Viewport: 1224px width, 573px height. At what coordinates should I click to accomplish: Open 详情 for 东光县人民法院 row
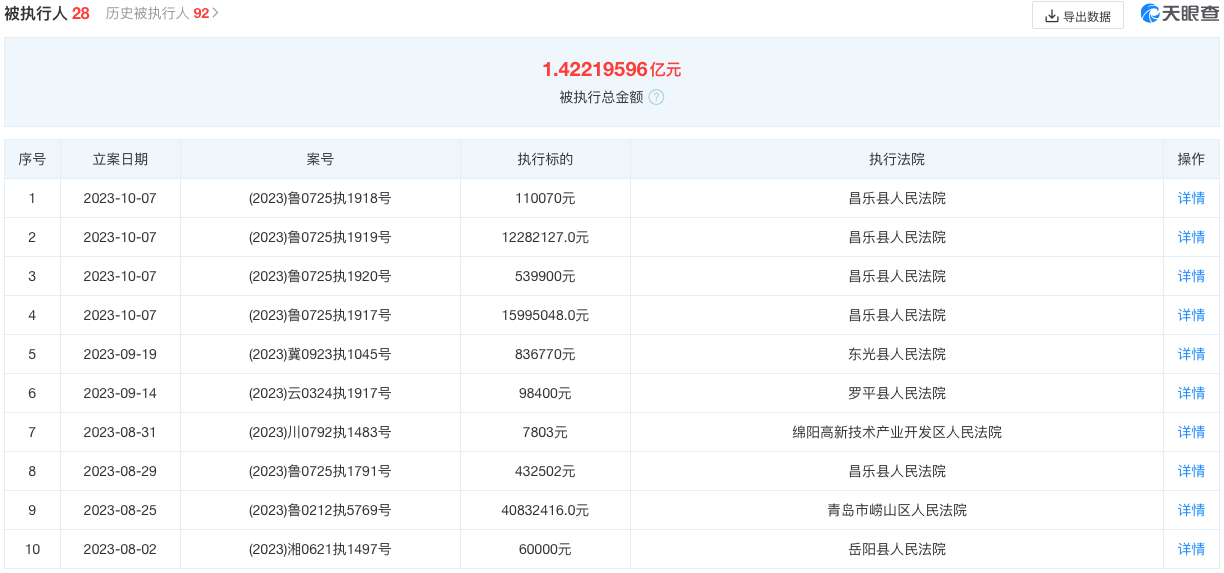[x=1191, y=354]
